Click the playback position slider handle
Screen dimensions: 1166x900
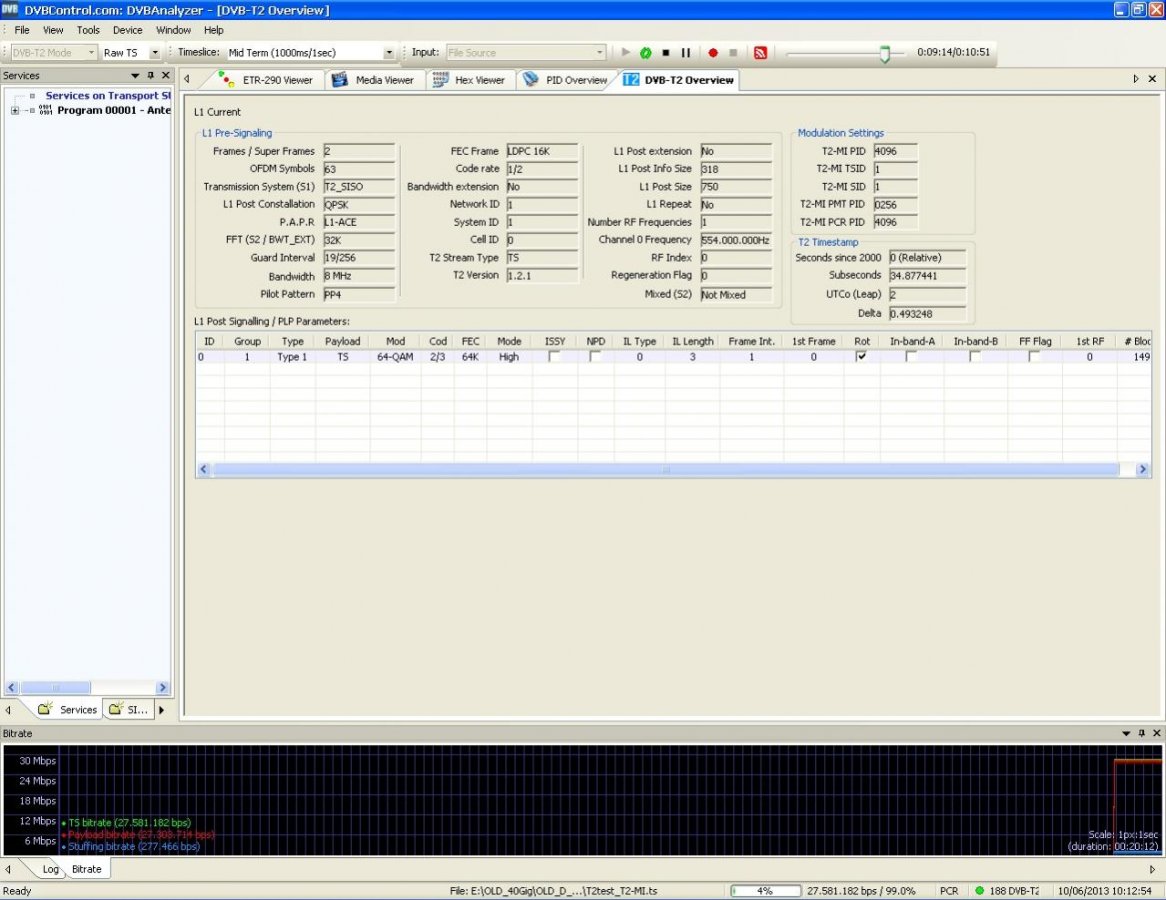pyautogui.click(x=884, y=54)
